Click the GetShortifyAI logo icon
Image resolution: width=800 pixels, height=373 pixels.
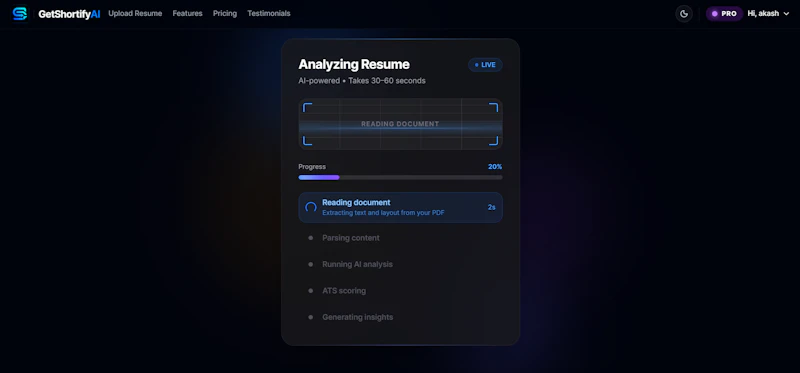[x=20, y=13]
